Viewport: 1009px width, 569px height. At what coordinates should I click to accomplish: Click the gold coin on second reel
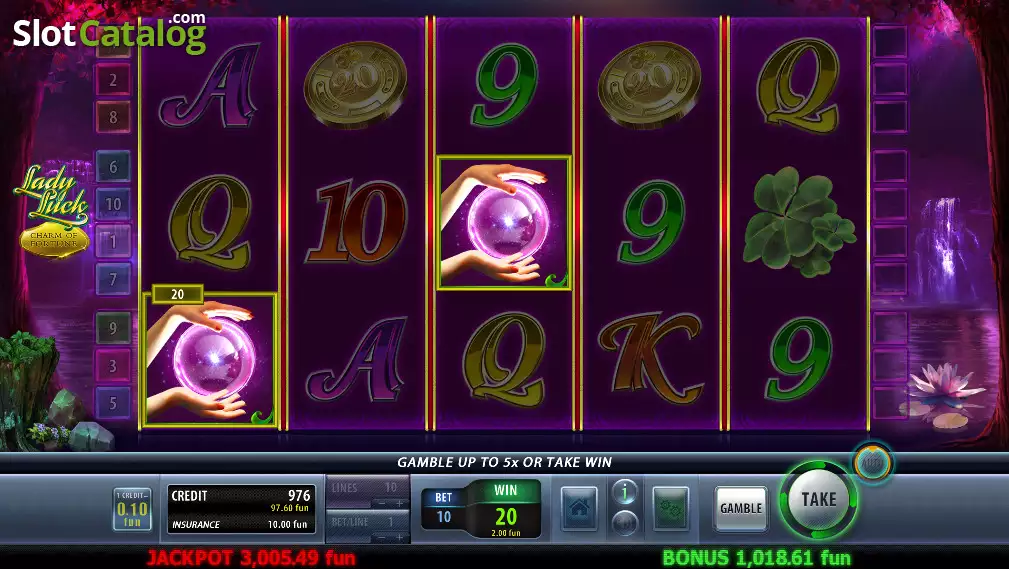[x=356, y=84]
